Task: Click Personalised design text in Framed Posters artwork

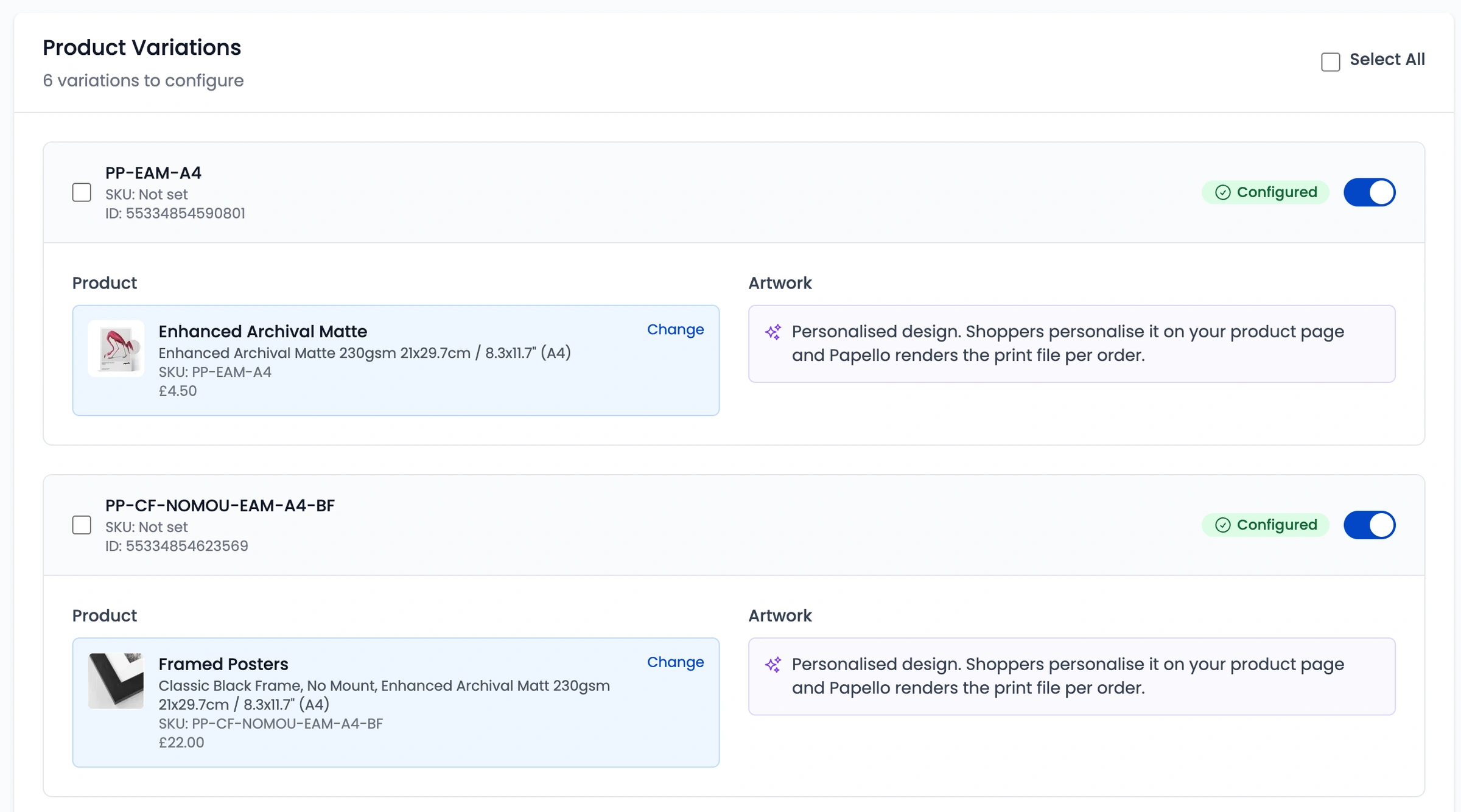Action: coord(1068,676)
